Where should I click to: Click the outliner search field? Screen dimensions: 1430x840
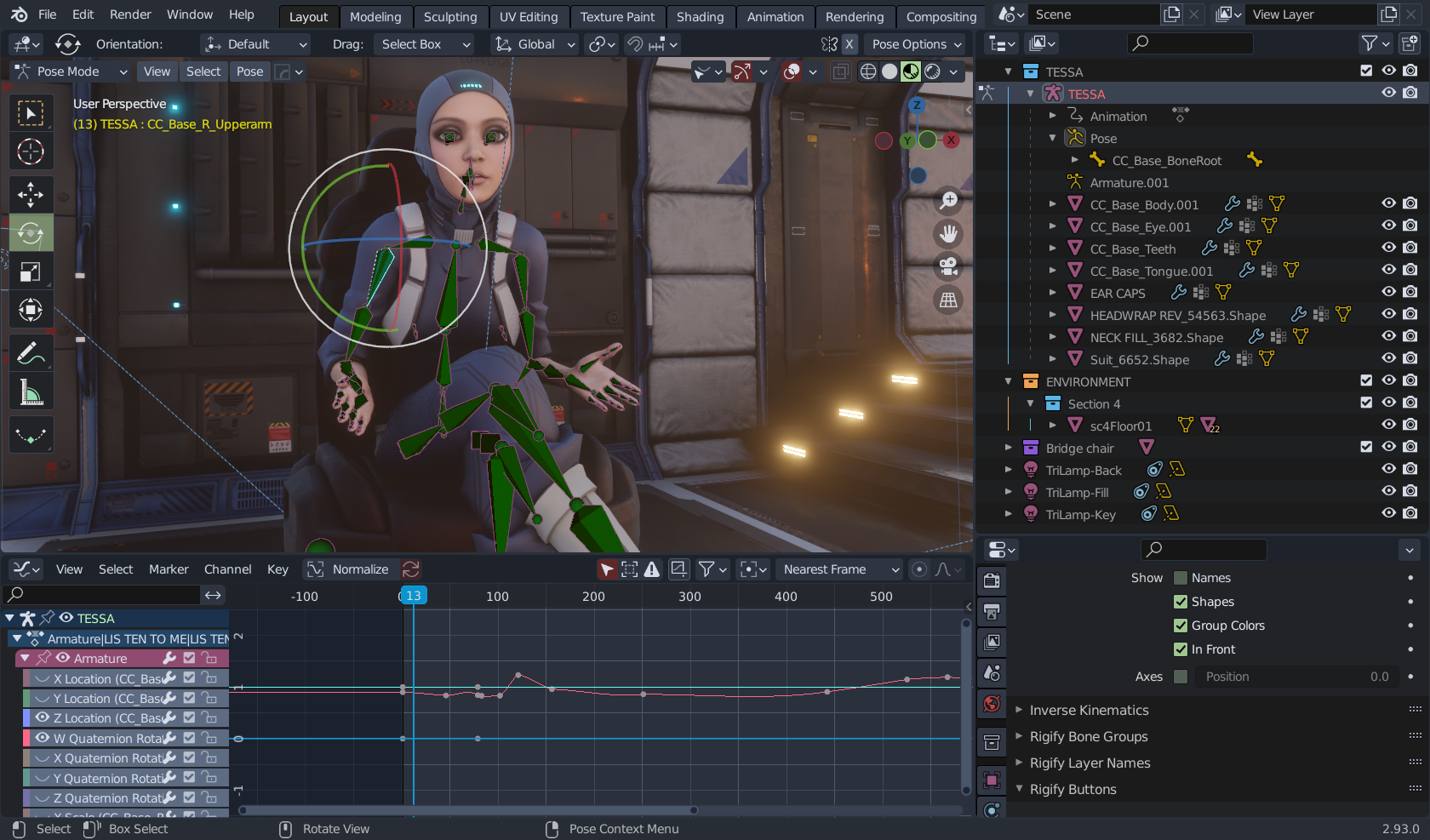tap(1190, 43)
